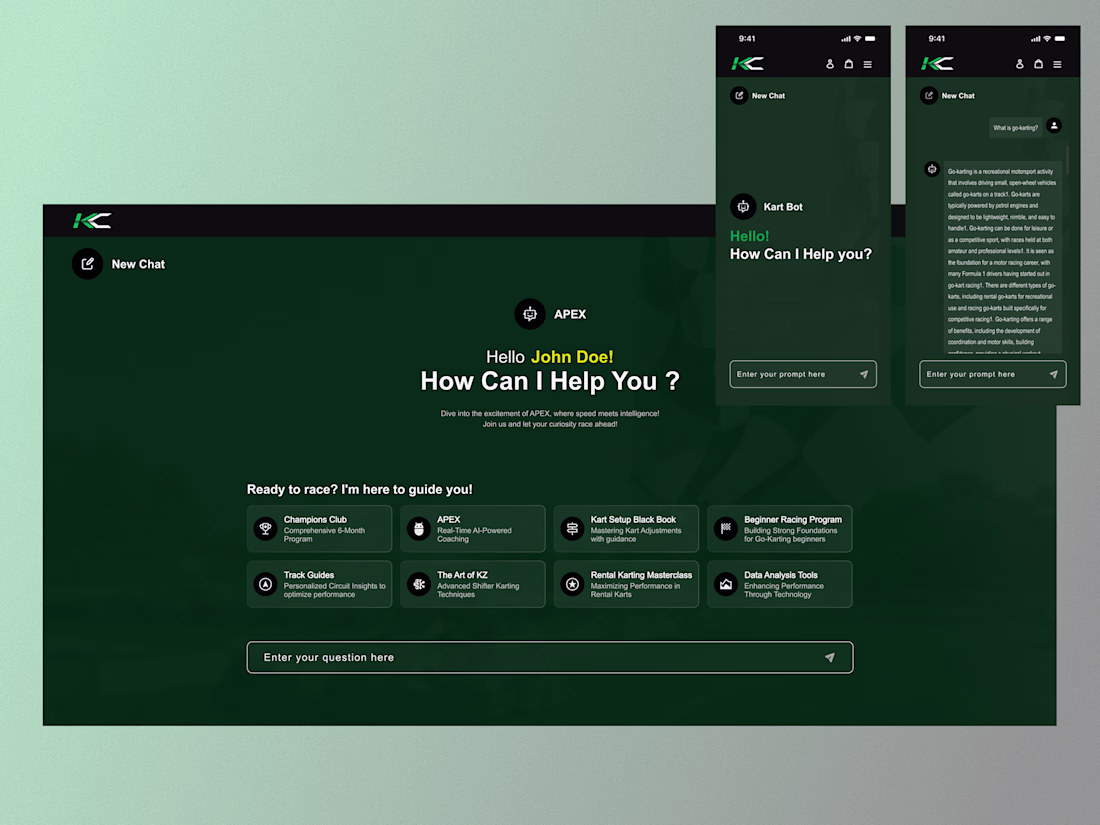1100x825 pixels.
Task: Click the KC logo on the go-karting chat screen
Action: [937, 64]
